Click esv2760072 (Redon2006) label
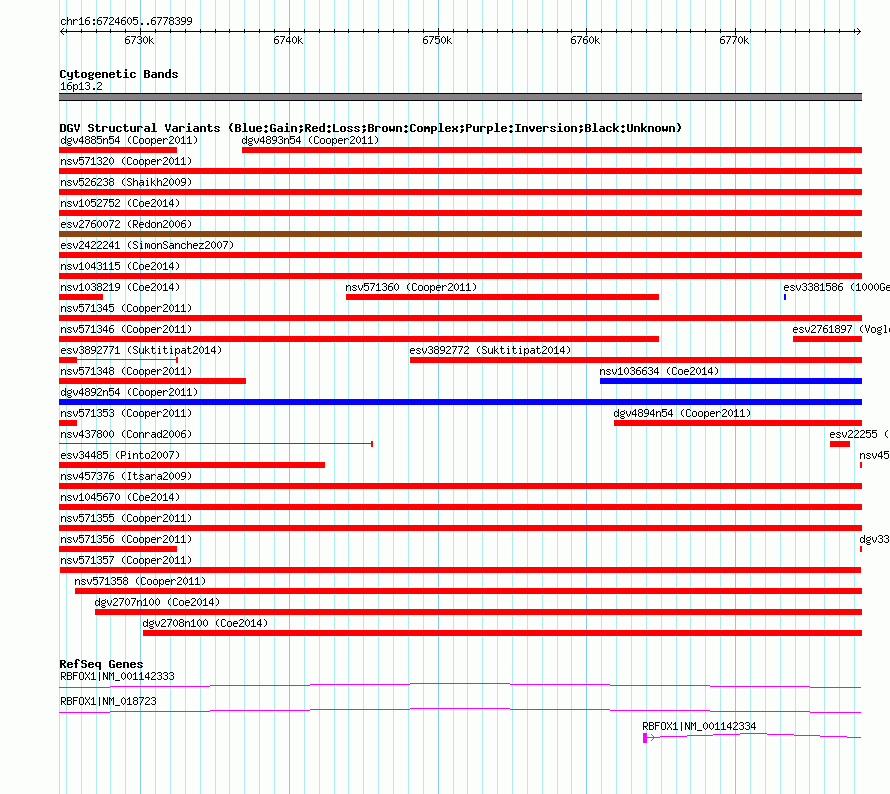This screenshot has height=794, width=890. (126, 224)
